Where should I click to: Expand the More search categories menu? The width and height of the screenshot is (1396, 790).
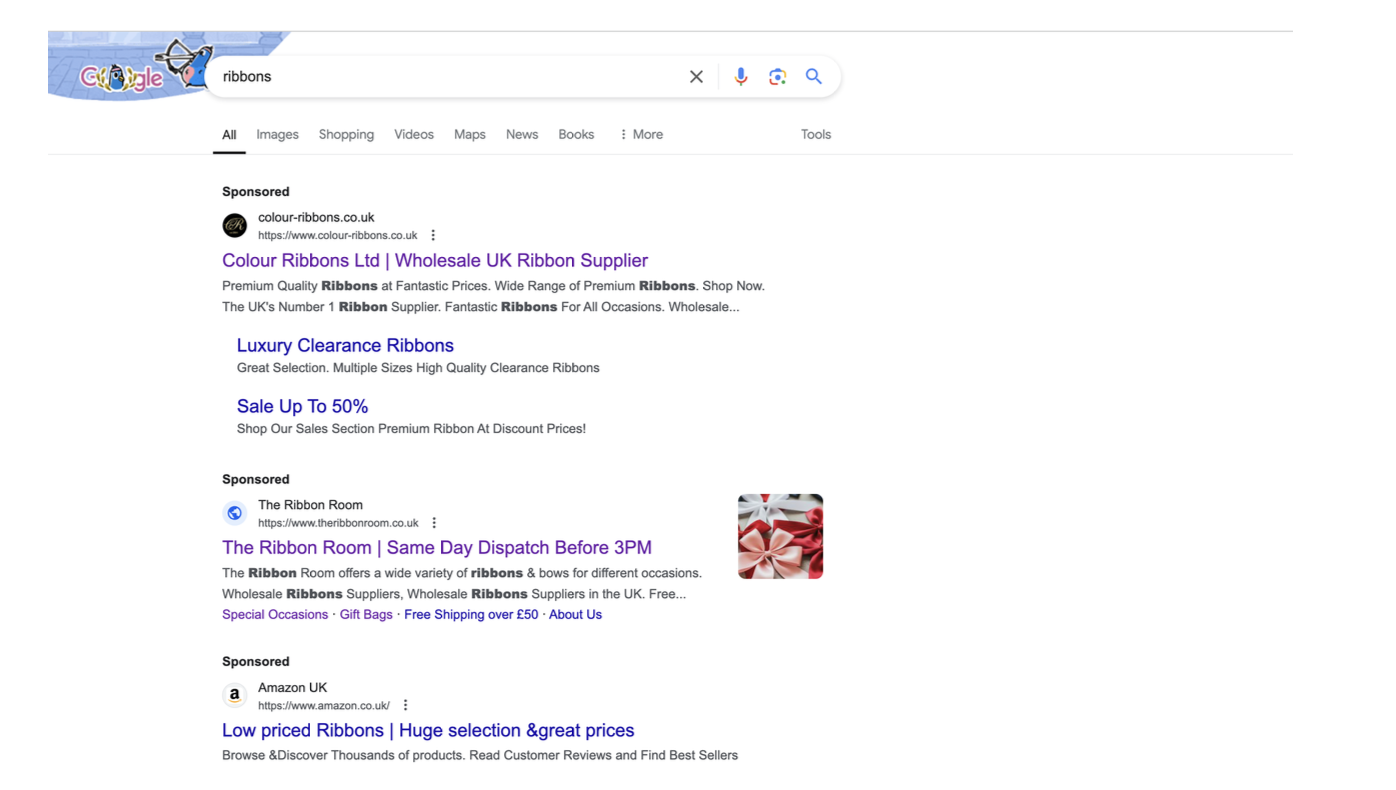tap(641, 135)
